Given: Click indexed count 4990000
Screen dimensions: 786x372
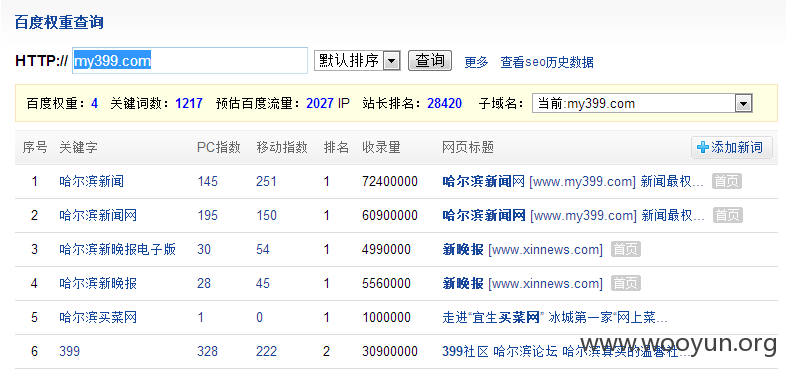Looking at the screenshot, I should click(386, 249).
